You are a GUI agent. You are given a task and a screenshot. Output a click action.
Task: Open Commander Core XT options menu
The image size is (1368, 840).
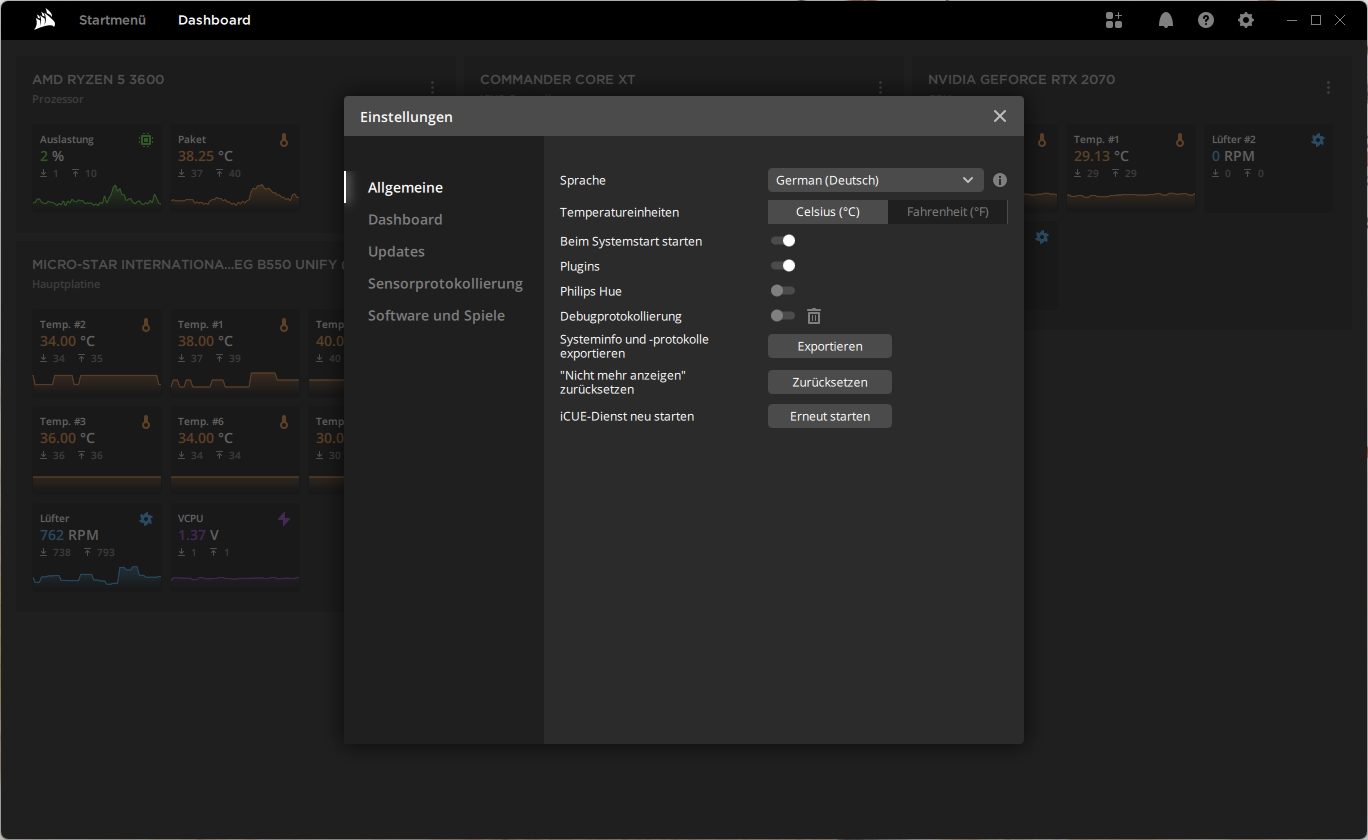tap(880, 88)
